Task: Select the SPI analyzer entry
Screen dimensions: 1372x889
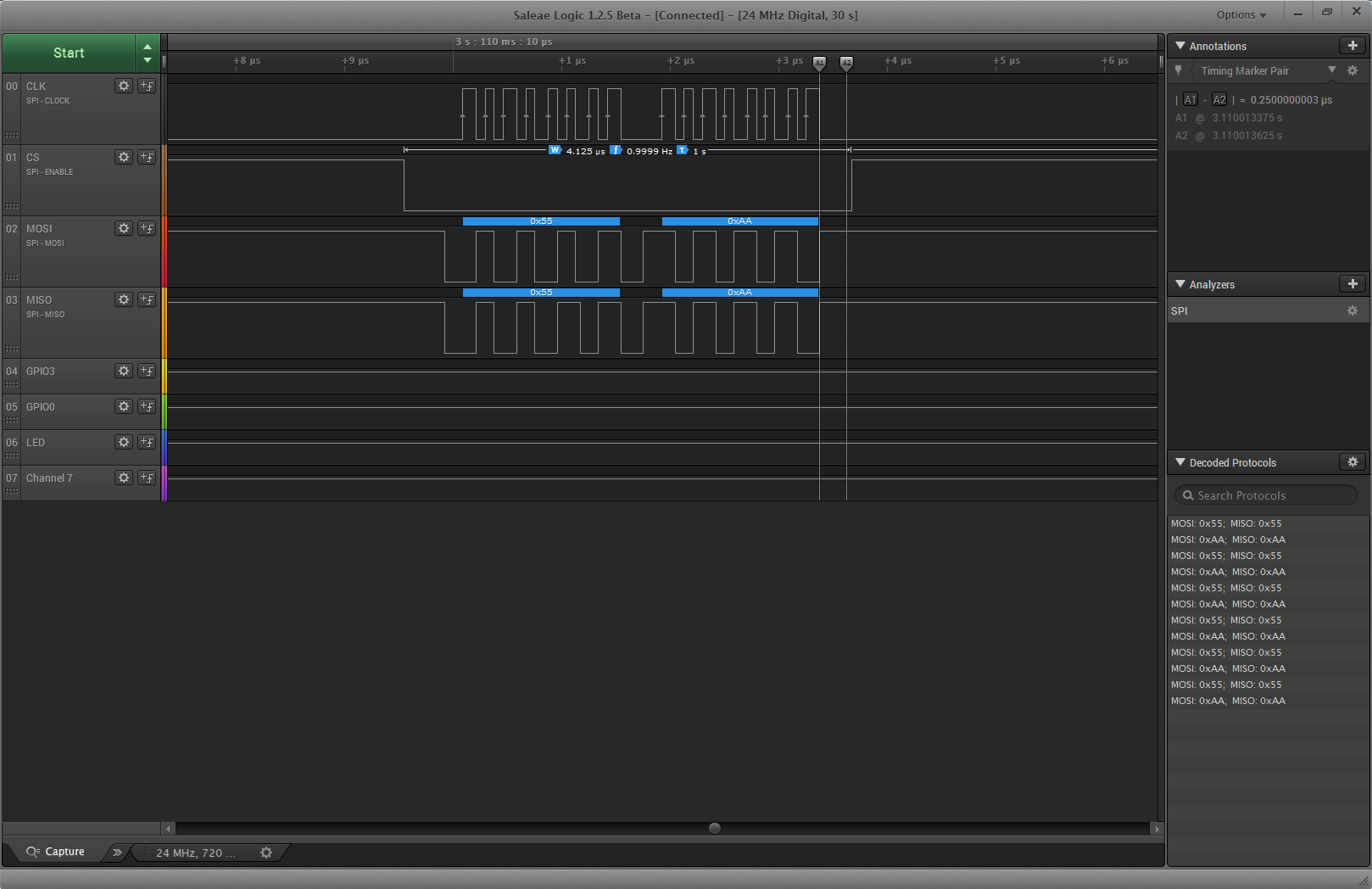Action: click(1268, 310)
